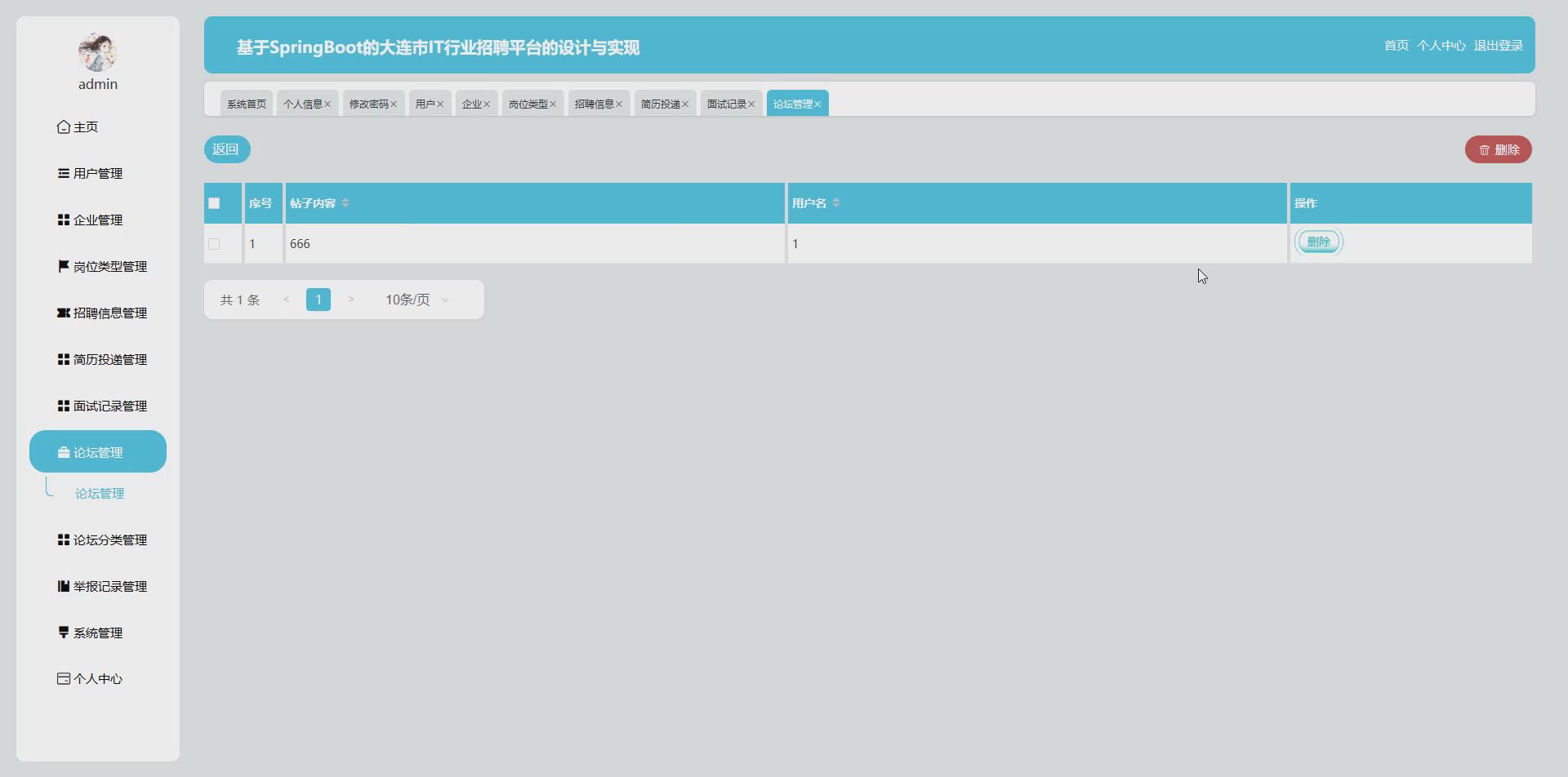Viewport: 1568px width, 777px height.
Task: Open 企业管理 in the sidebar
Action: click(x=90, y=220)
